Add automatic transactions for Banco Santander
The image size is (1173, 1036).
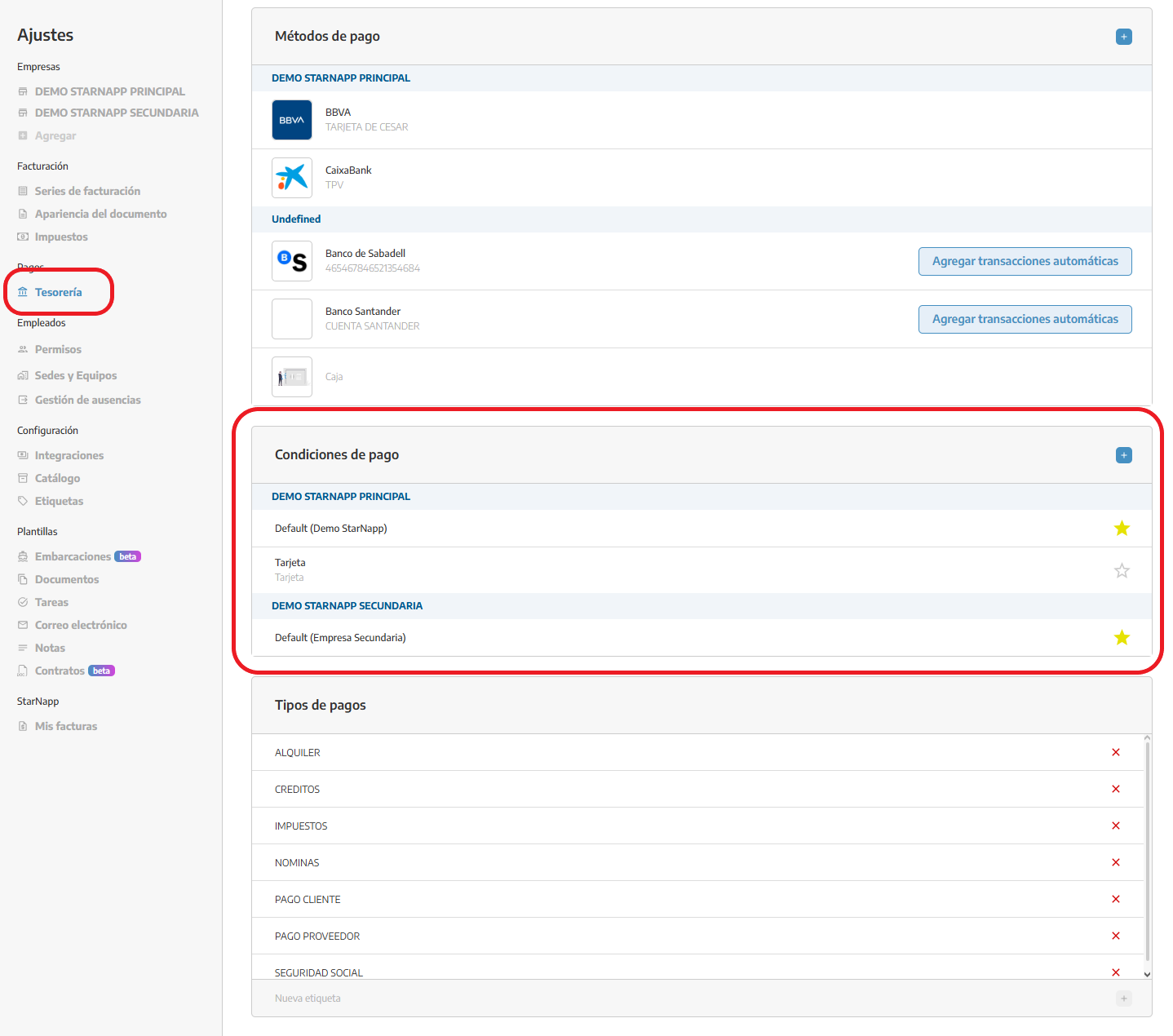coord(1025,319)
